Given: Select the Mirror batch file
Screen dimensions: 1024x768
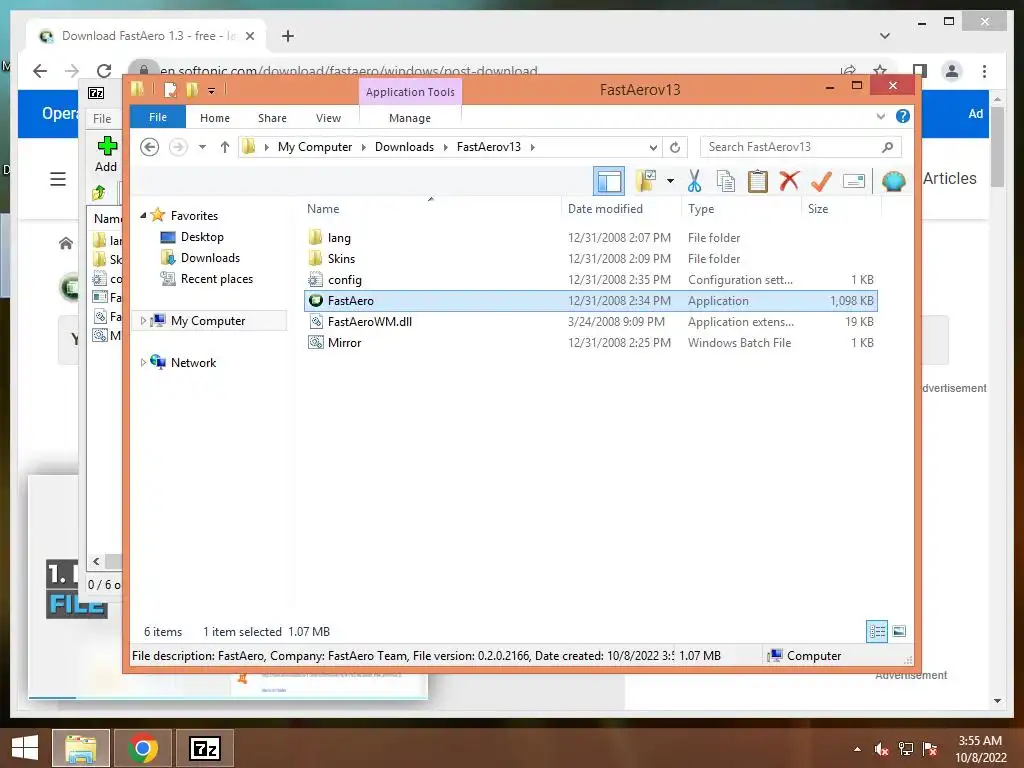Looking at the screenshot, I should [x=591, y=342].
